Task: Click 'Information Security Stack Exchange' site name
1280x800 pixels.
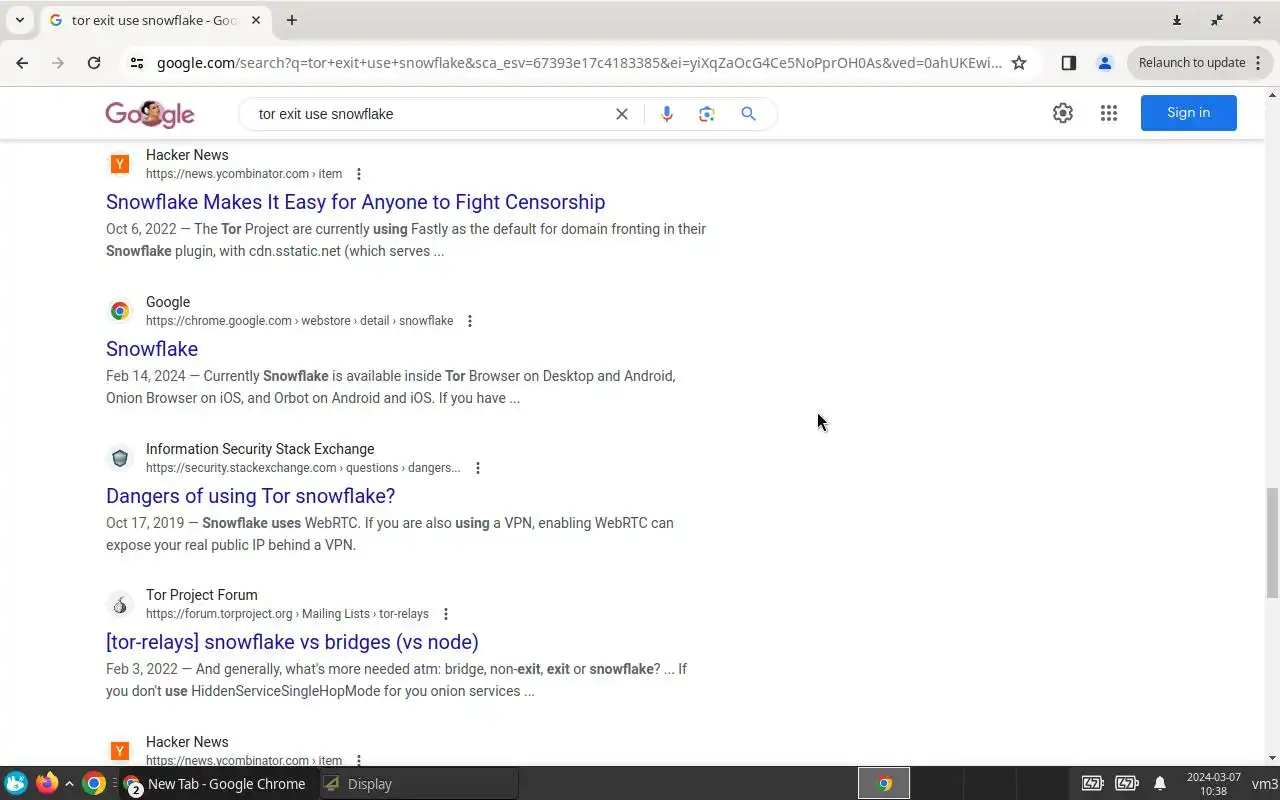Action: click(x=260, y=449)
